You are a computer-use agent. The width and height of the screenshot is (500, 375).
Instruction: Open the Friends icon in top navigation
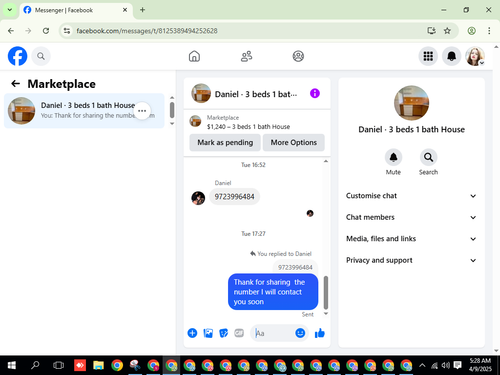pyautogui.click(x=247, y=56)
